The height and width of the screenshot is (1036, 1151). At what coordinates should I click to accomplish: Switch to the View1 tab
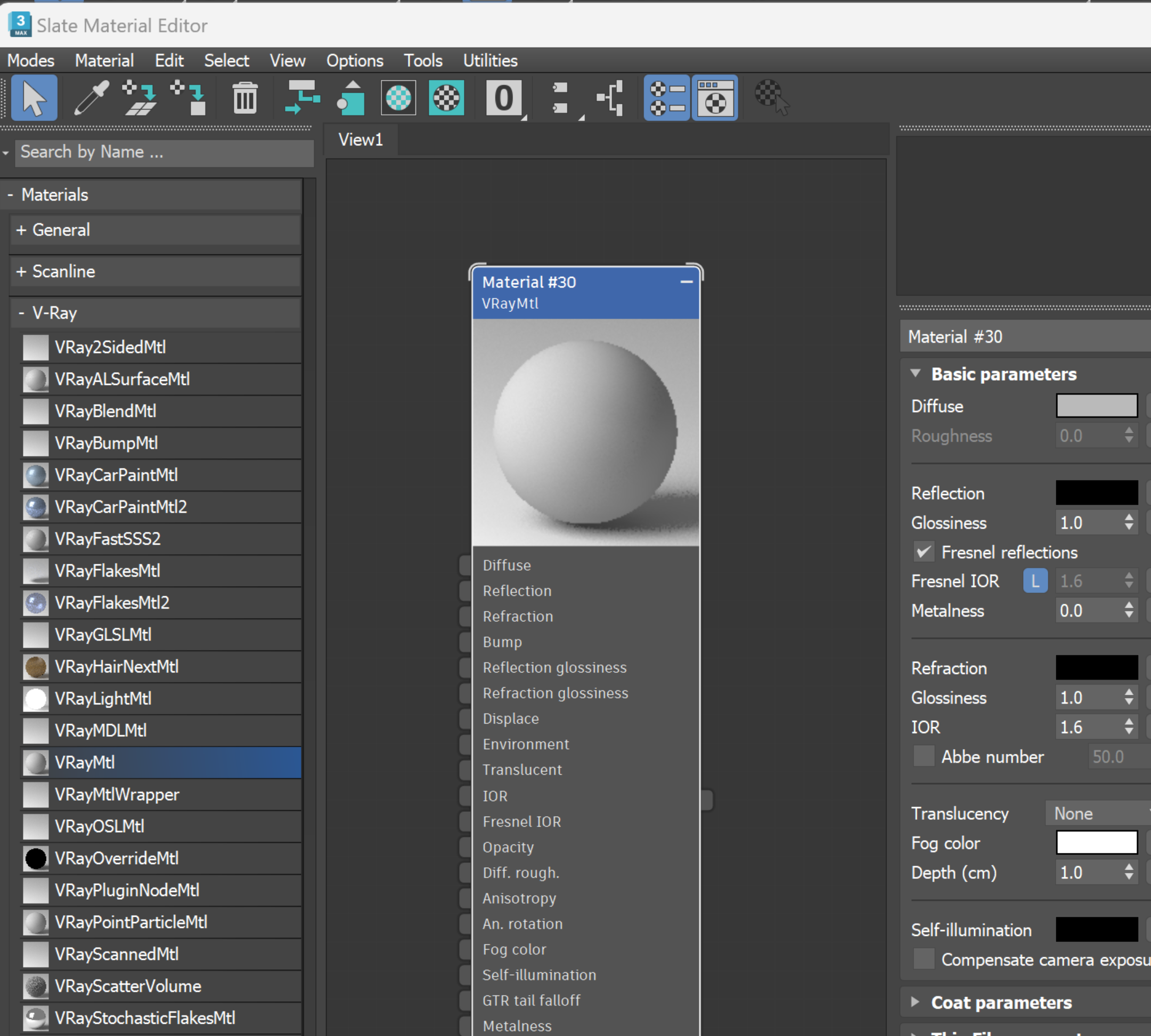(x=360, y=139)
